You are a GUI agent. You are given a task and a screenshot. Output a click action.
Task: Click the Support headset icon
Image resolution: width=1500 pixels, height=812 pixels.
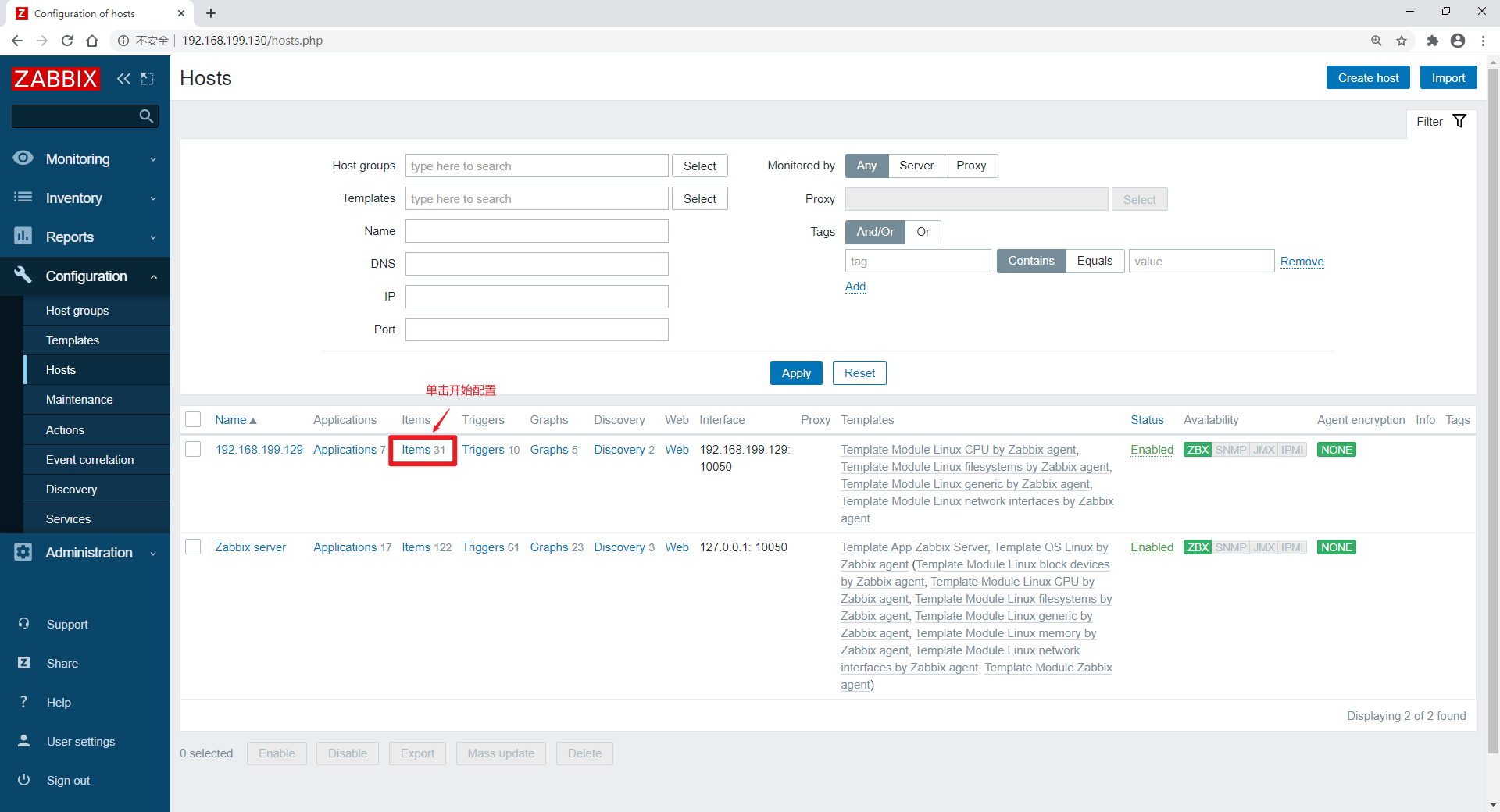click(x=23, y=624)
